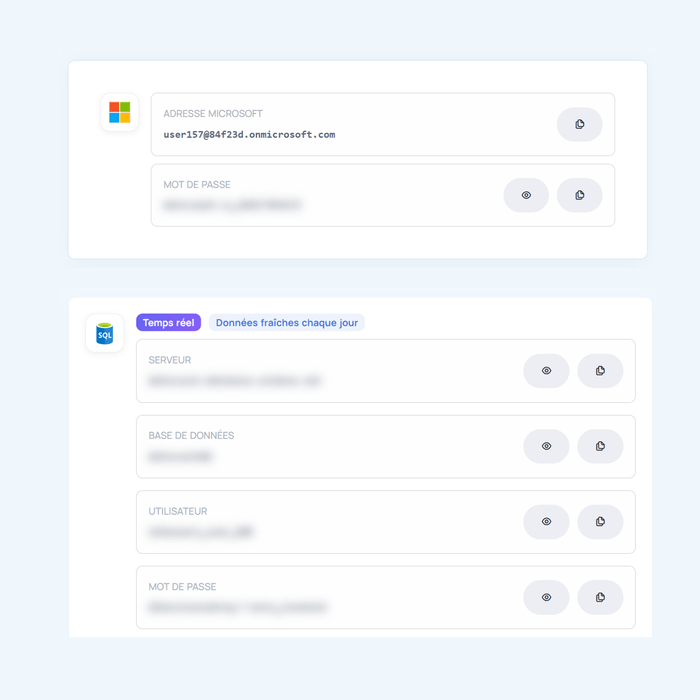
Task: Click the Microsoft logo icon
Action: (x=120, y=112)
